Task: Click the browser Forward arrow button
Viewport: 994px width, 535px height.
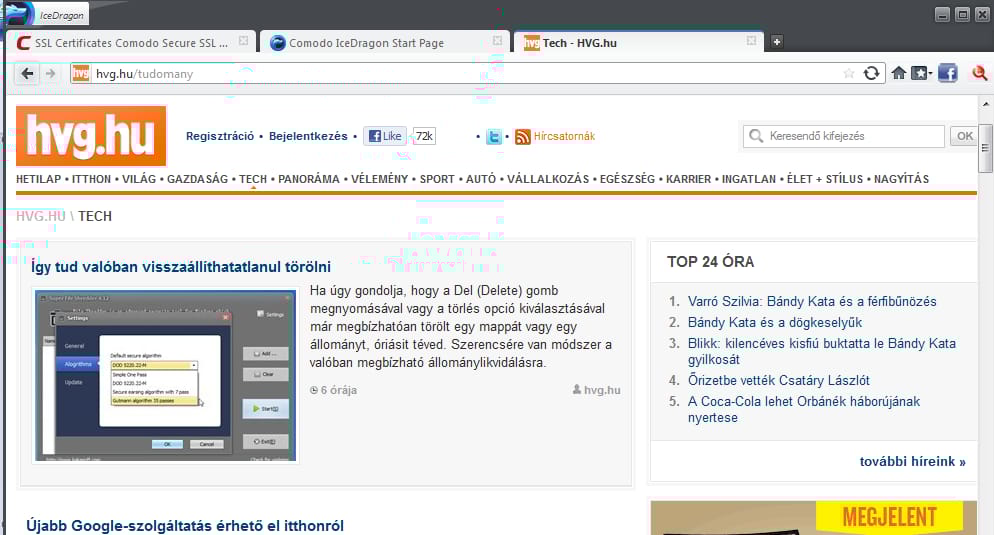Action: click(x=50, y=74)
